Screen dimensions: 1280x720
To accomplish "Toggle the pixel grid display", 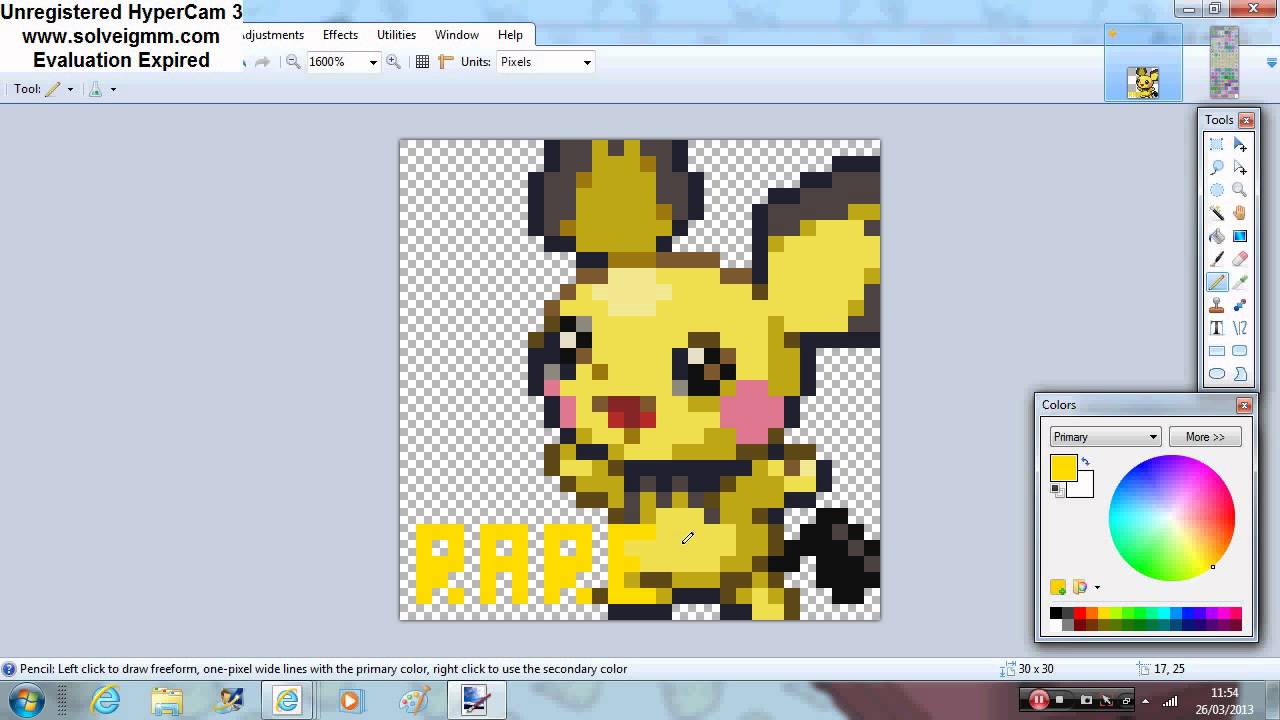I will (x=422, y=62).
